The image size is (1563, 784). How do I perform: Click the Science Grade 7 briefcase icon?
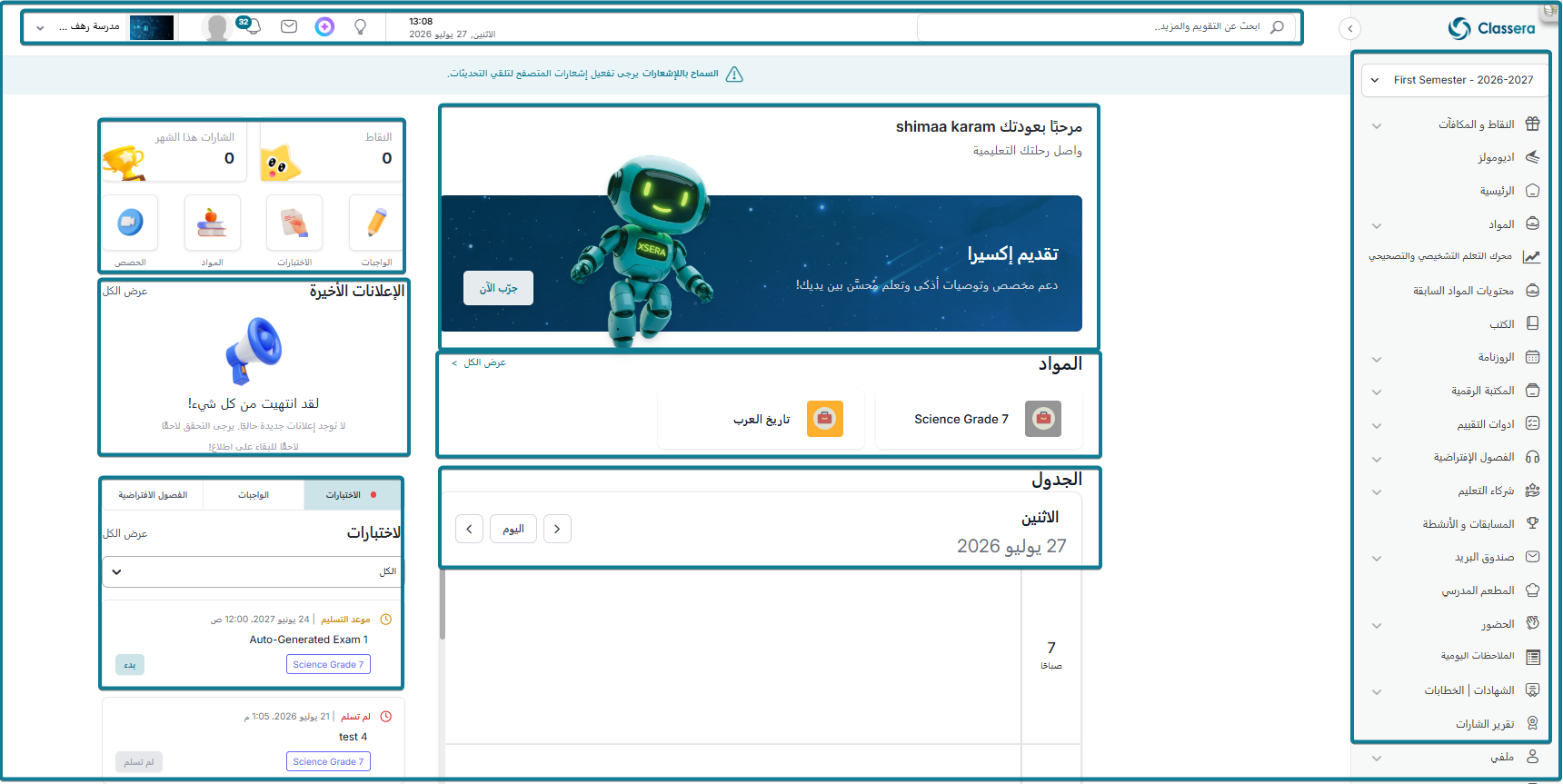pyautogui.click(x=1043, y=419)
